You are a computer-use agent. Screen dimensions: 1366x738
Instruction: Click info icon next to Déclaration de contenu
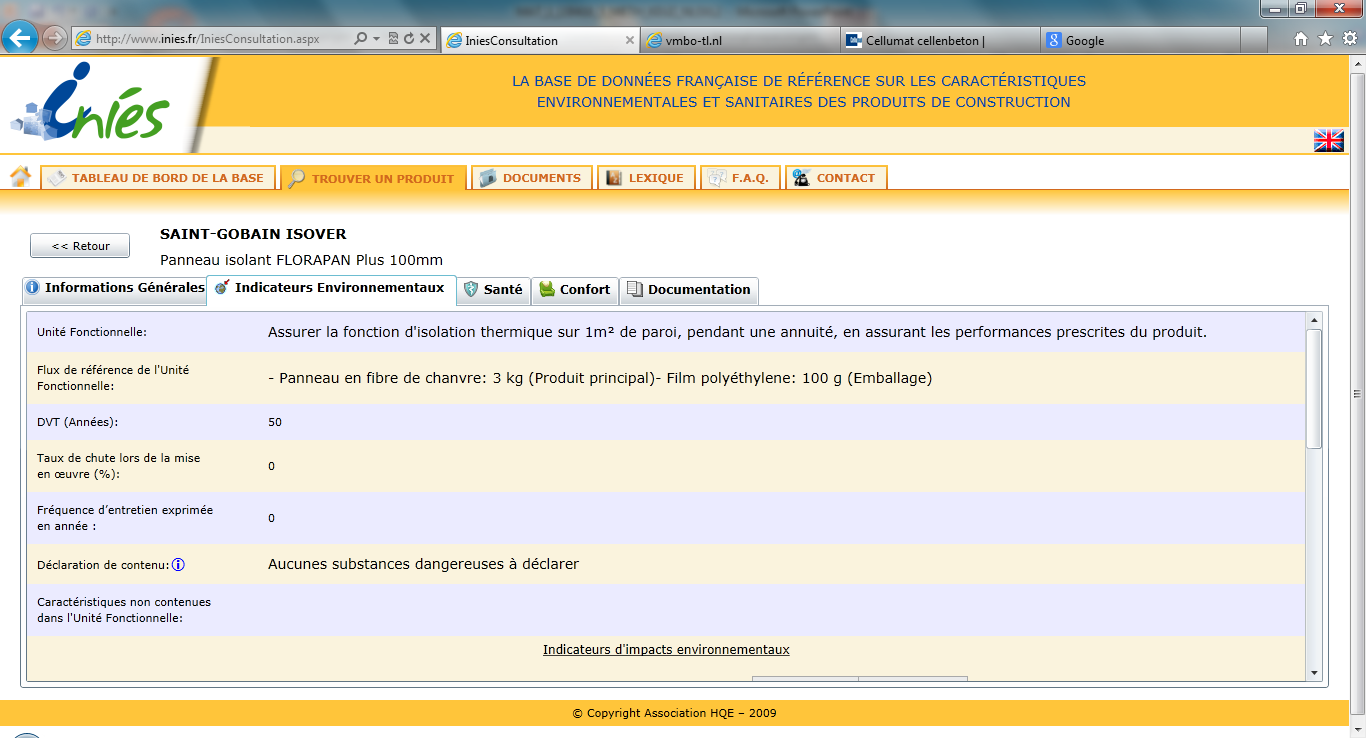tap(178, 565)
